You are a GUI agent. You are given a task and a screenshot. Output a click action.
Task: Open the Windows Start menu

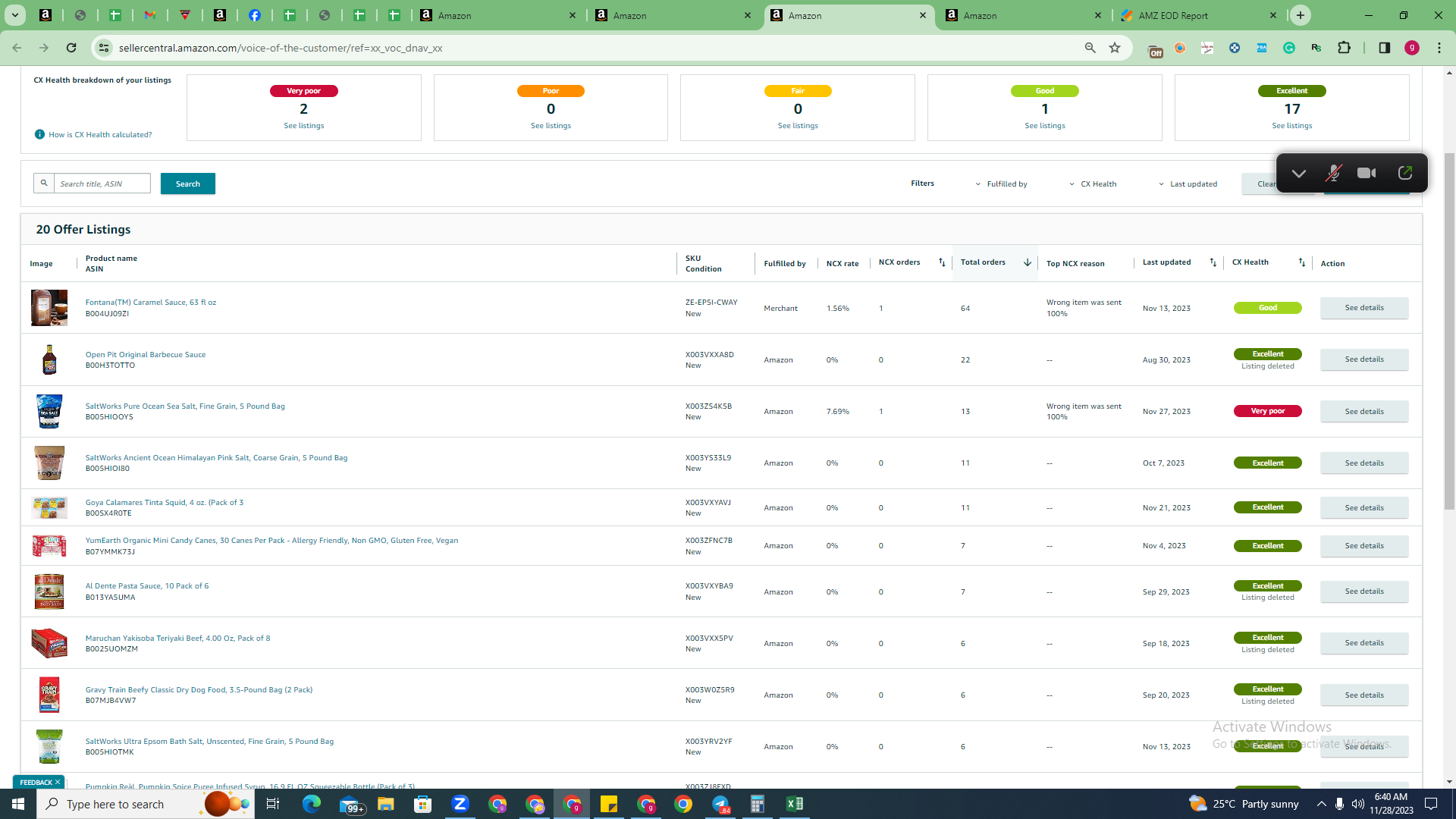point(18,804)
